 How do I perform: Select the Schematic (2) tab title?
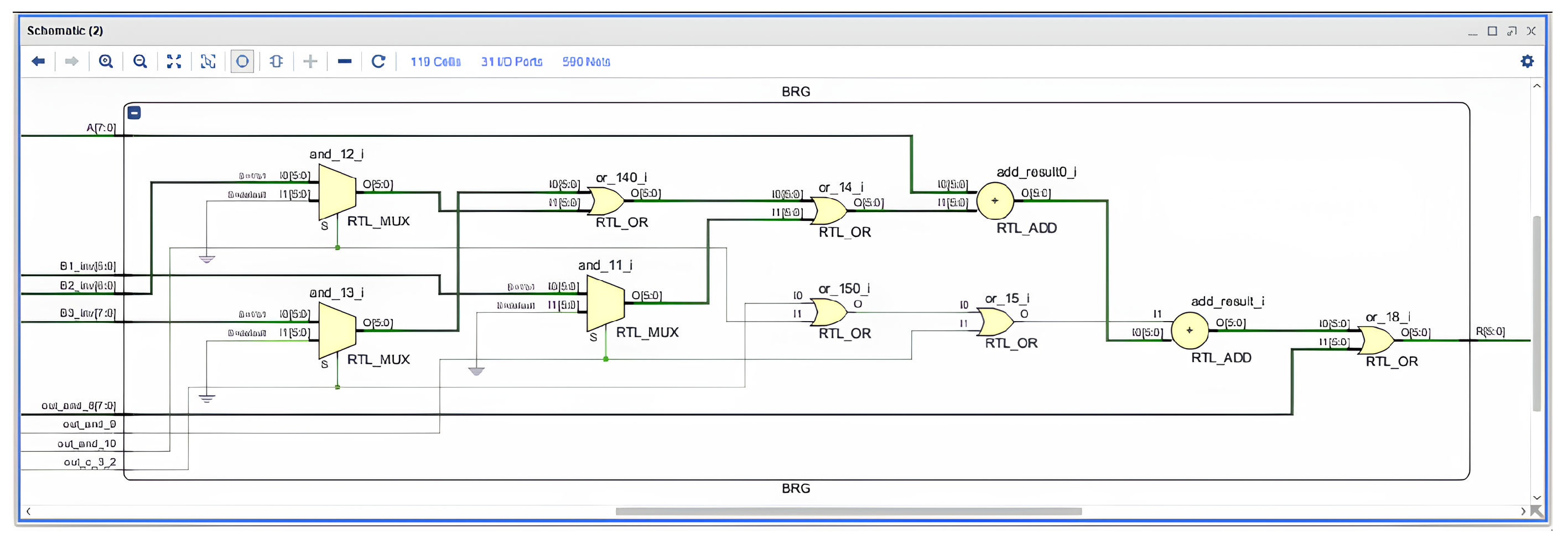click(65, 31)
